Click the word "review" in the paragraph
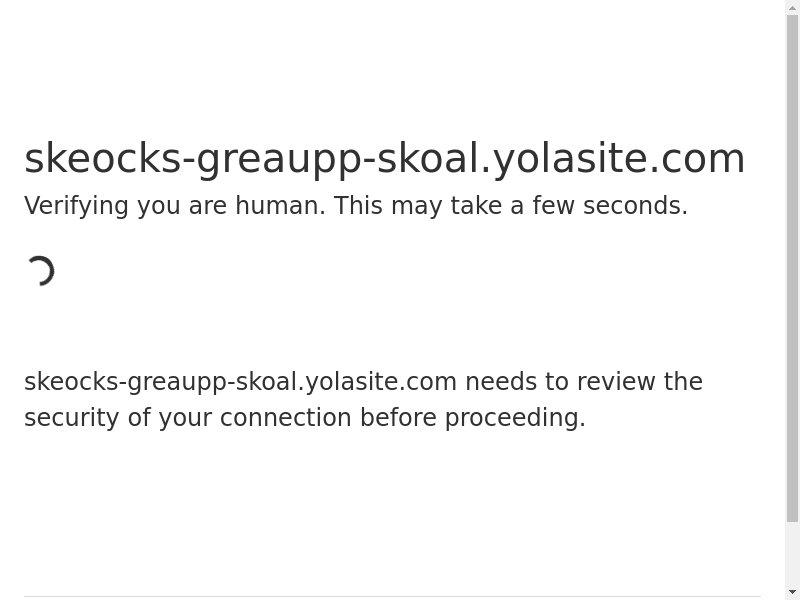The height and width of the screenshot is (600, 800). [615, 382]
